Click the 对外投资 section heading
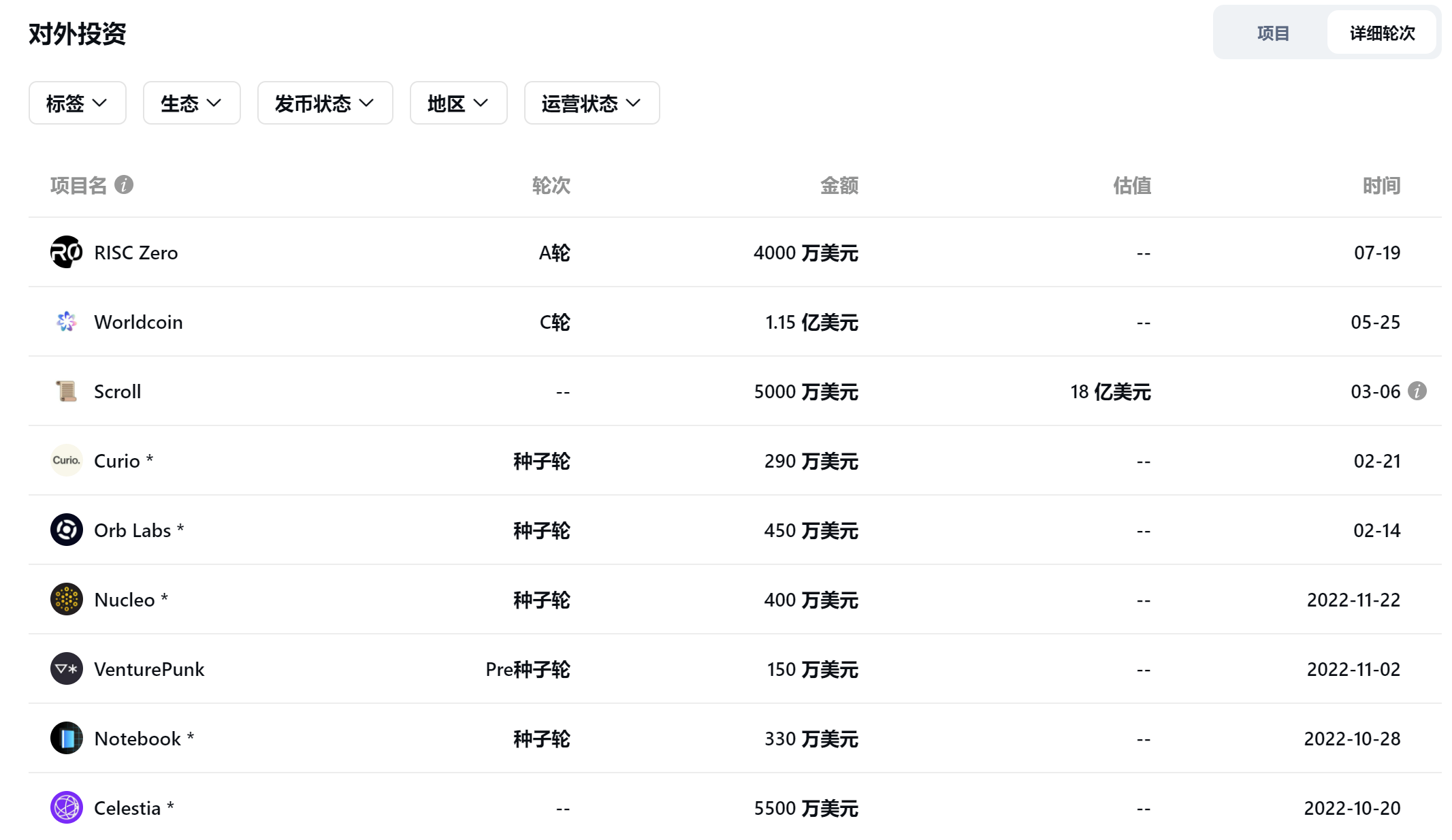Screen dimensions: 1452x840 click(78, 33)
